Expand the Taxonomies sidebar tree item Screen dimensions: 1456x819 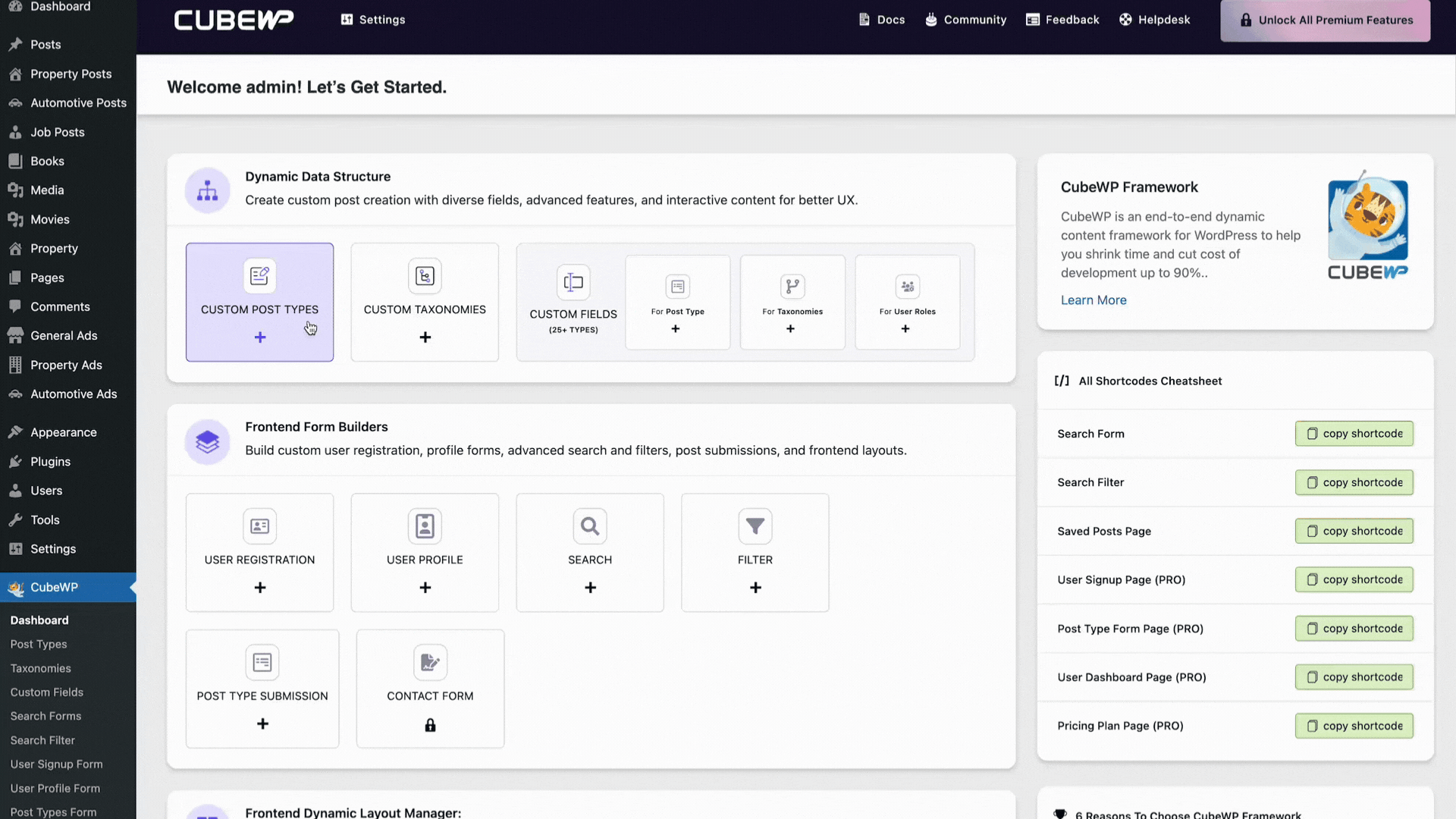coord(40,668)
